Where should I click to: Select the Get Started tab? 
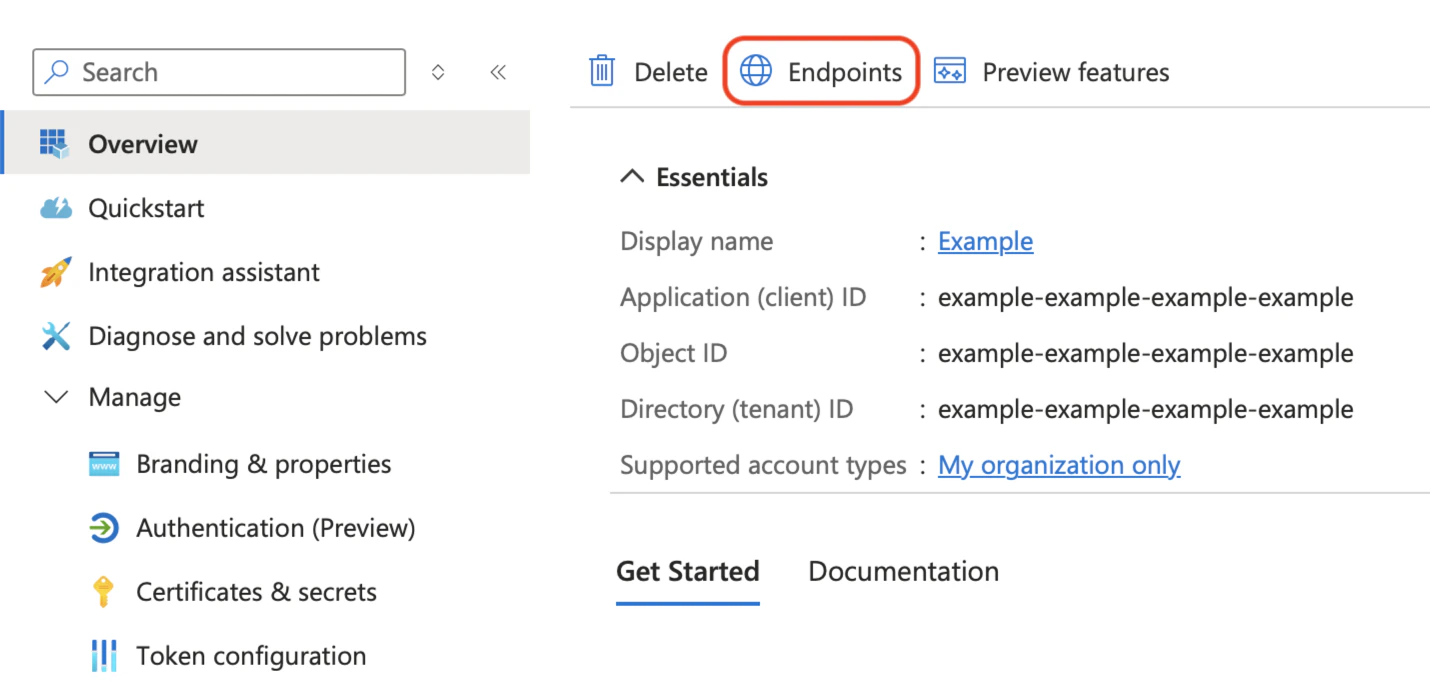(x=687, y=571)
